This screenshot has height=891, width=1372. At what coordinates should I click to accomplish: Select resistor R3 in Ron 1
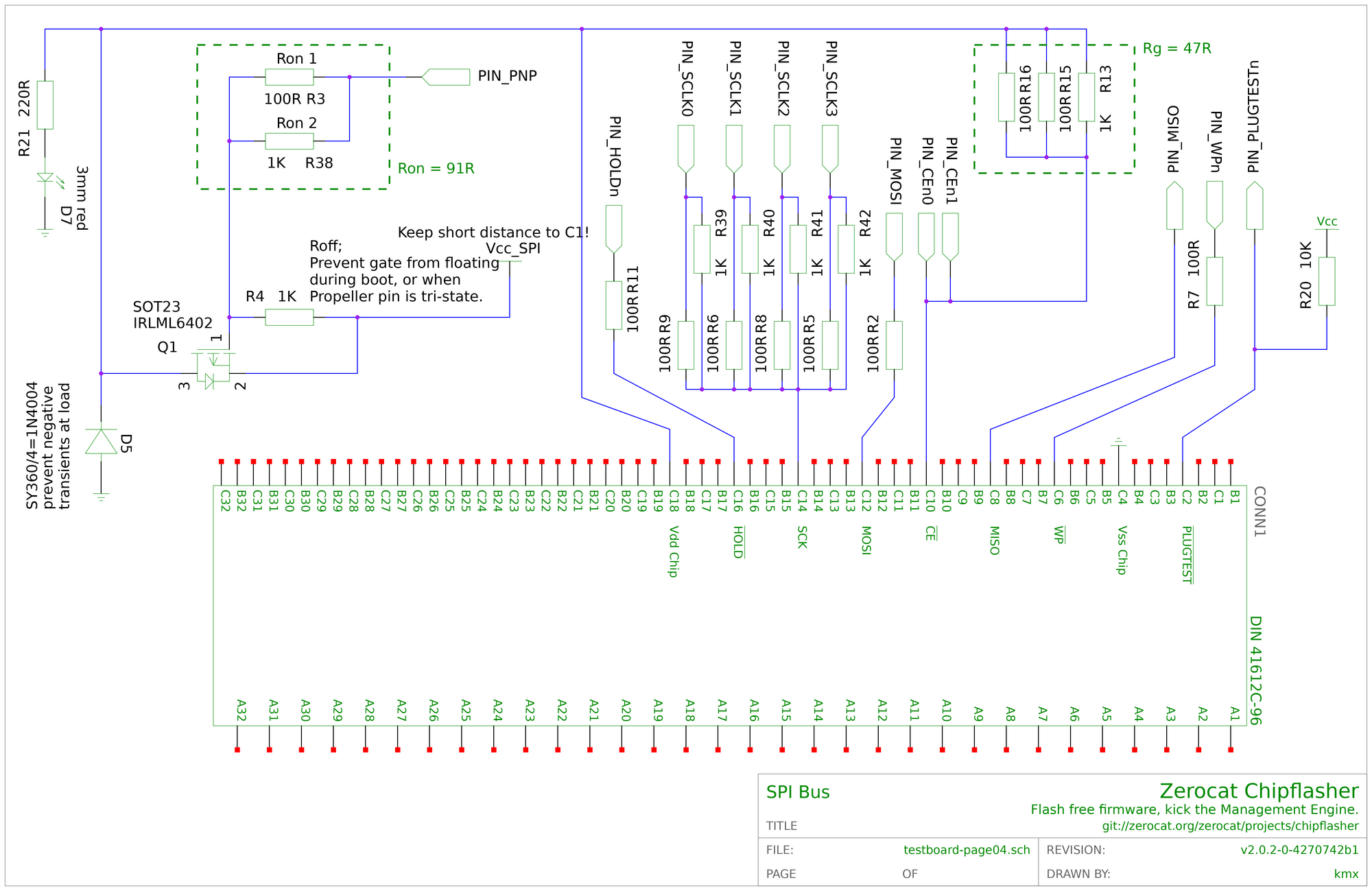pyautogui.click(x=289, y=77)
